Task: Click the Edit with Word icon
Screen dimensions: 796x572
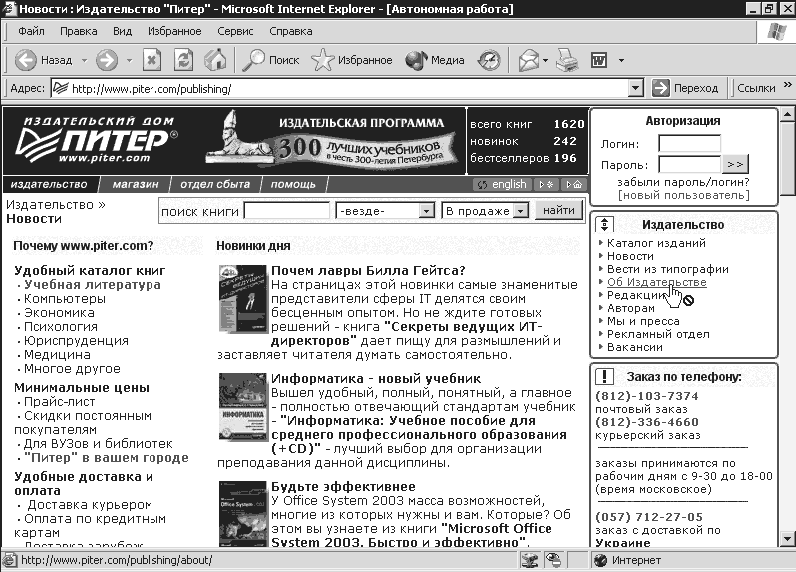Action: [x=600, y=60]
